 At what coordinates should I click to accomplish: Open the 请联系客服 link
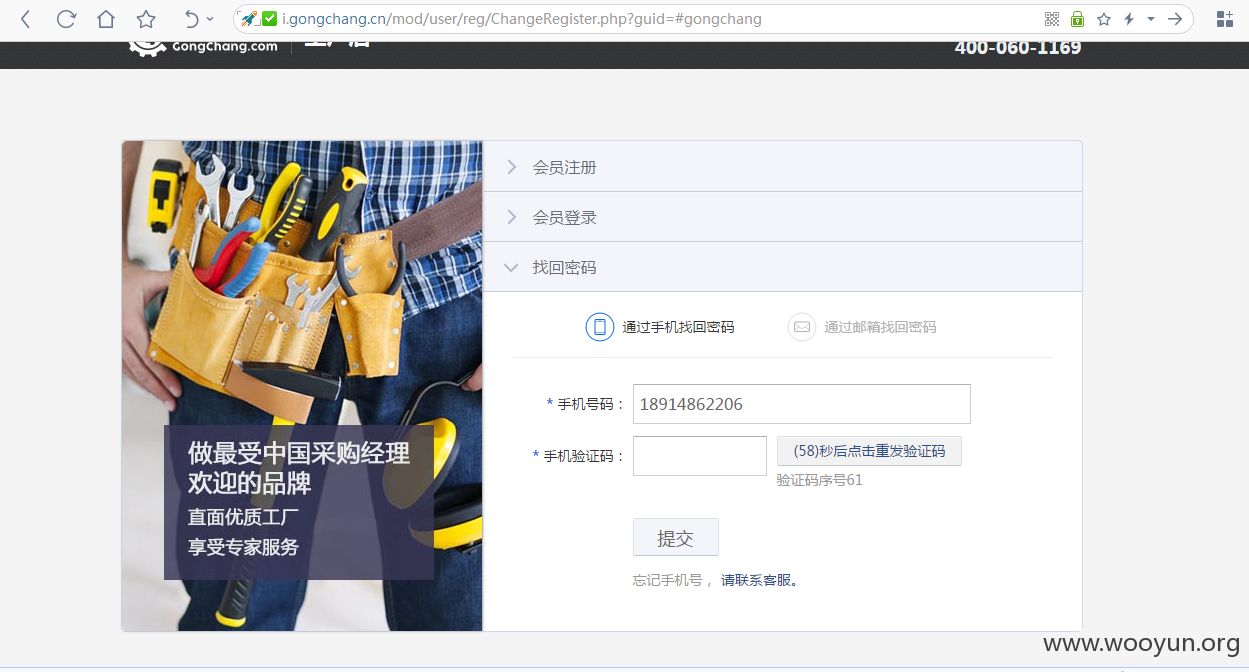[x=756, y=580]
